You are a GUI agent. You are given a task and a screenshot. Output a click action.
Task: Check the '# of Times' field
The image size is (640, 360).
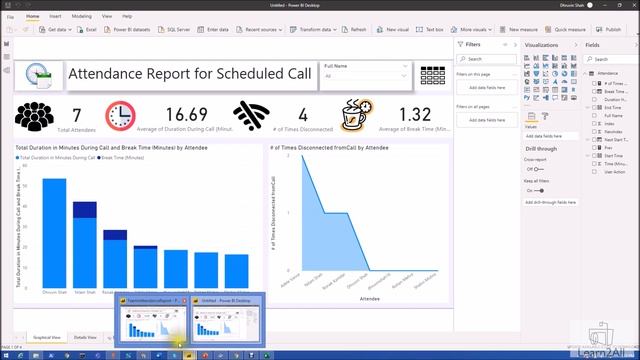point(594,83)
